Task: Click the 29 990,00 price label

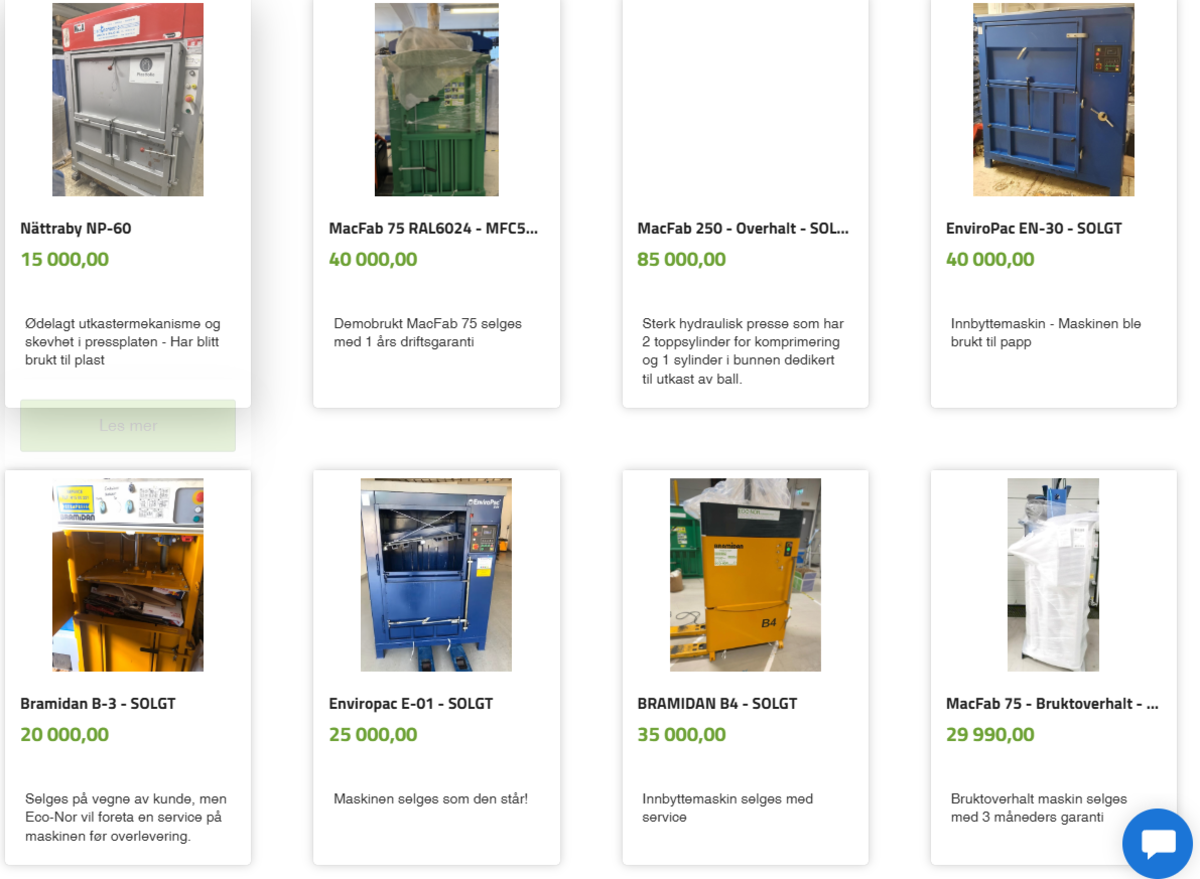Action: [x=990, y=734]
